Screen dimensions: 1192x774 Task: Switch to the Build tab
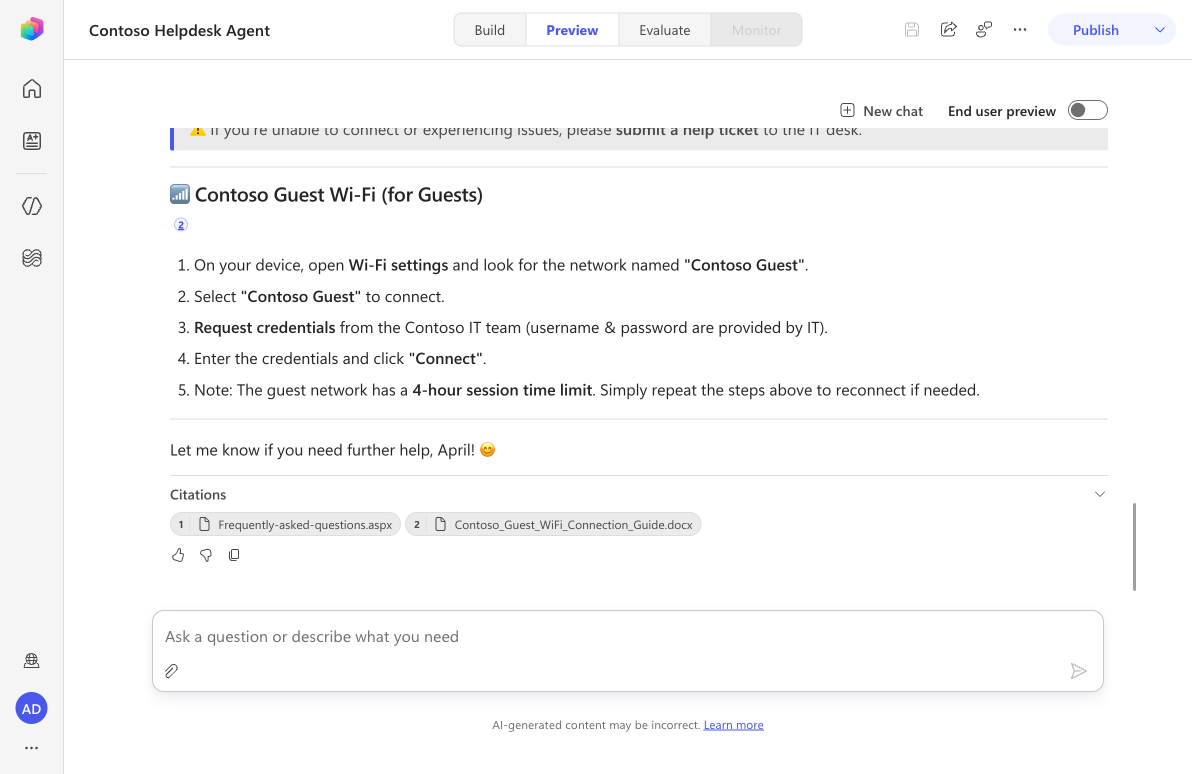click(x=490, y=30)
